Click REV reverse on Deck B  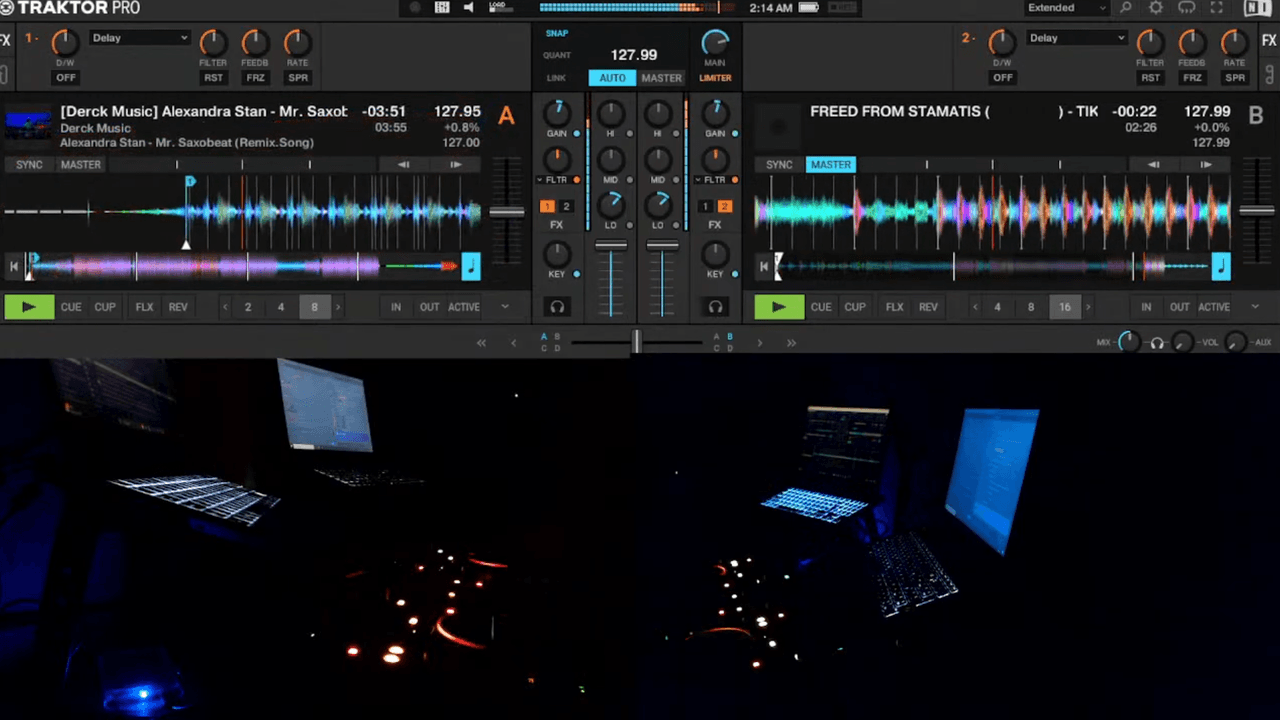[928, 307]
